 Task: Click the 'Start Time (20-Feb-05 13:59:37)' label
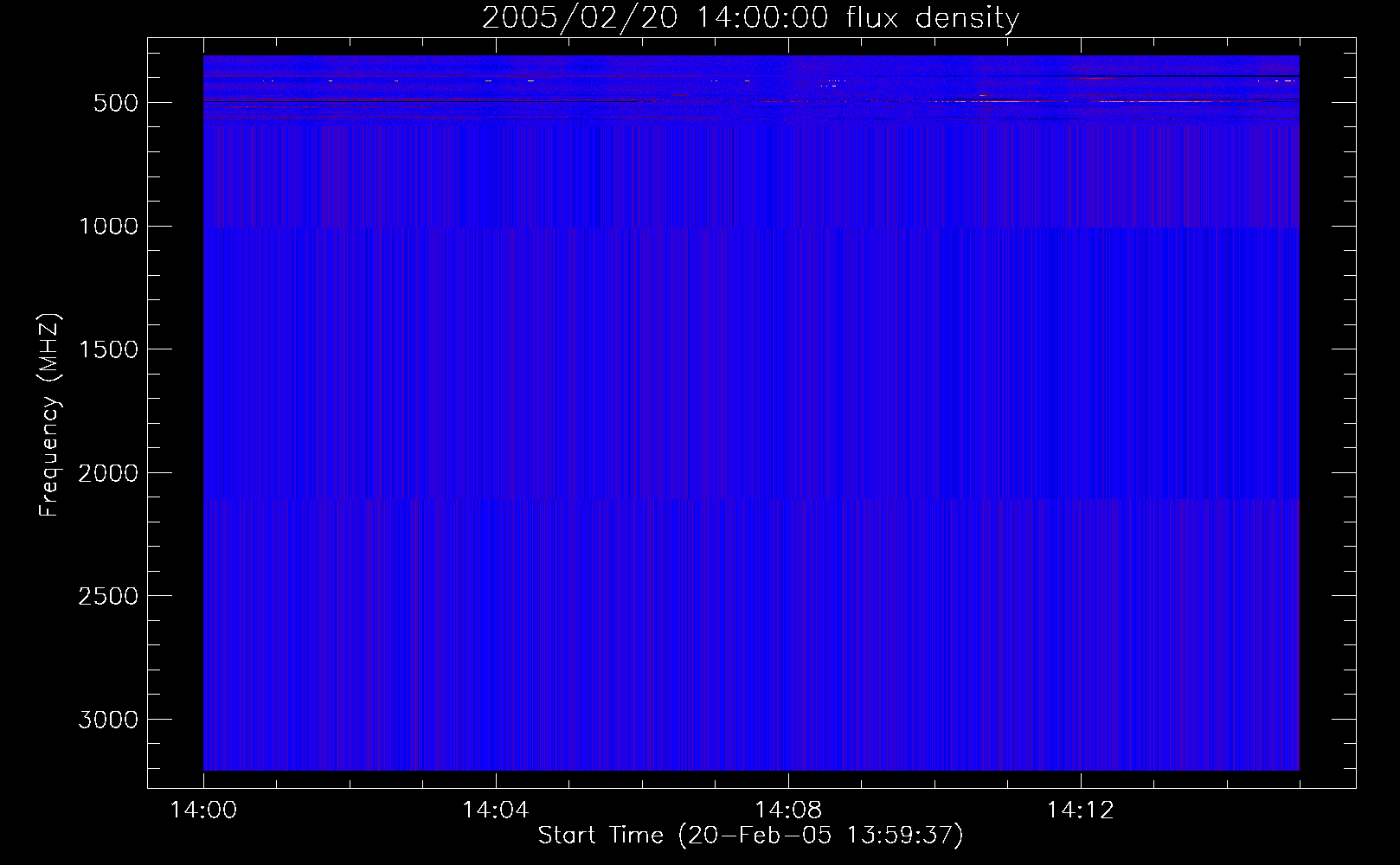[750, 836]
